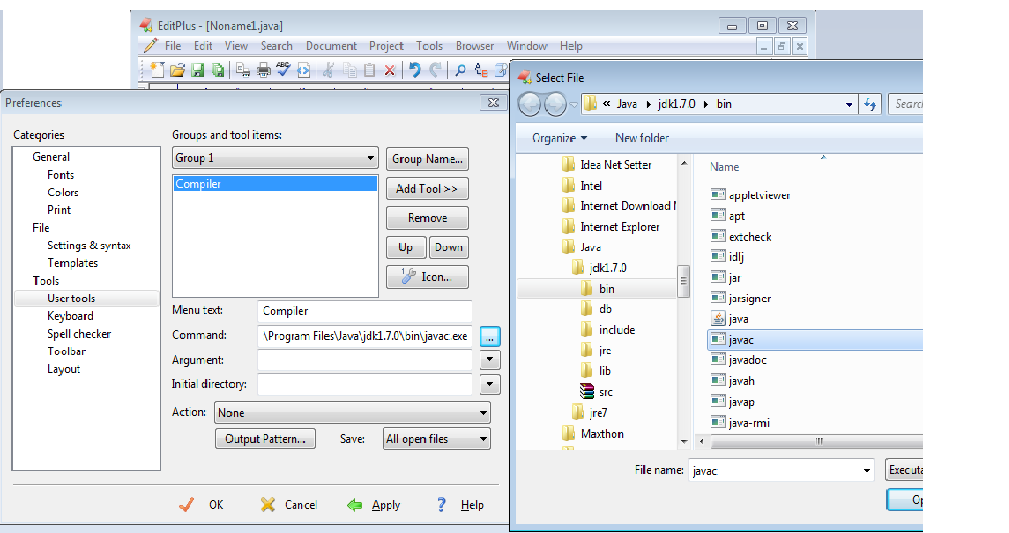Click Redo arrow icon in EditPlus toolbar
The height and width of the screenshot is (533, 1009).
coord(436,70)
